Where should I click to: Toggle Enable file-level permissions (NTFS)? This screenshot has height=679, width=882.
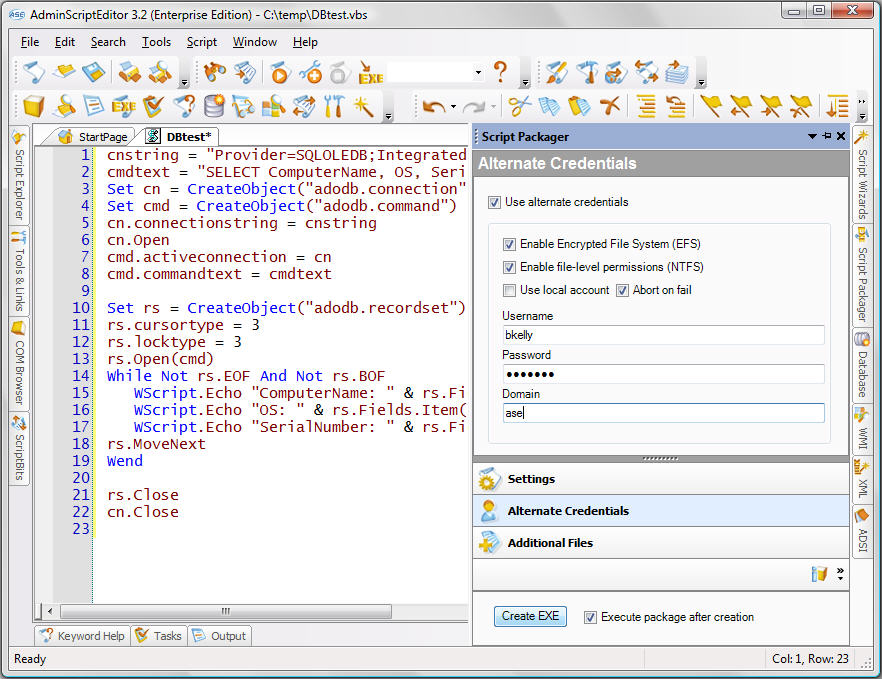(x=509, y=267)
